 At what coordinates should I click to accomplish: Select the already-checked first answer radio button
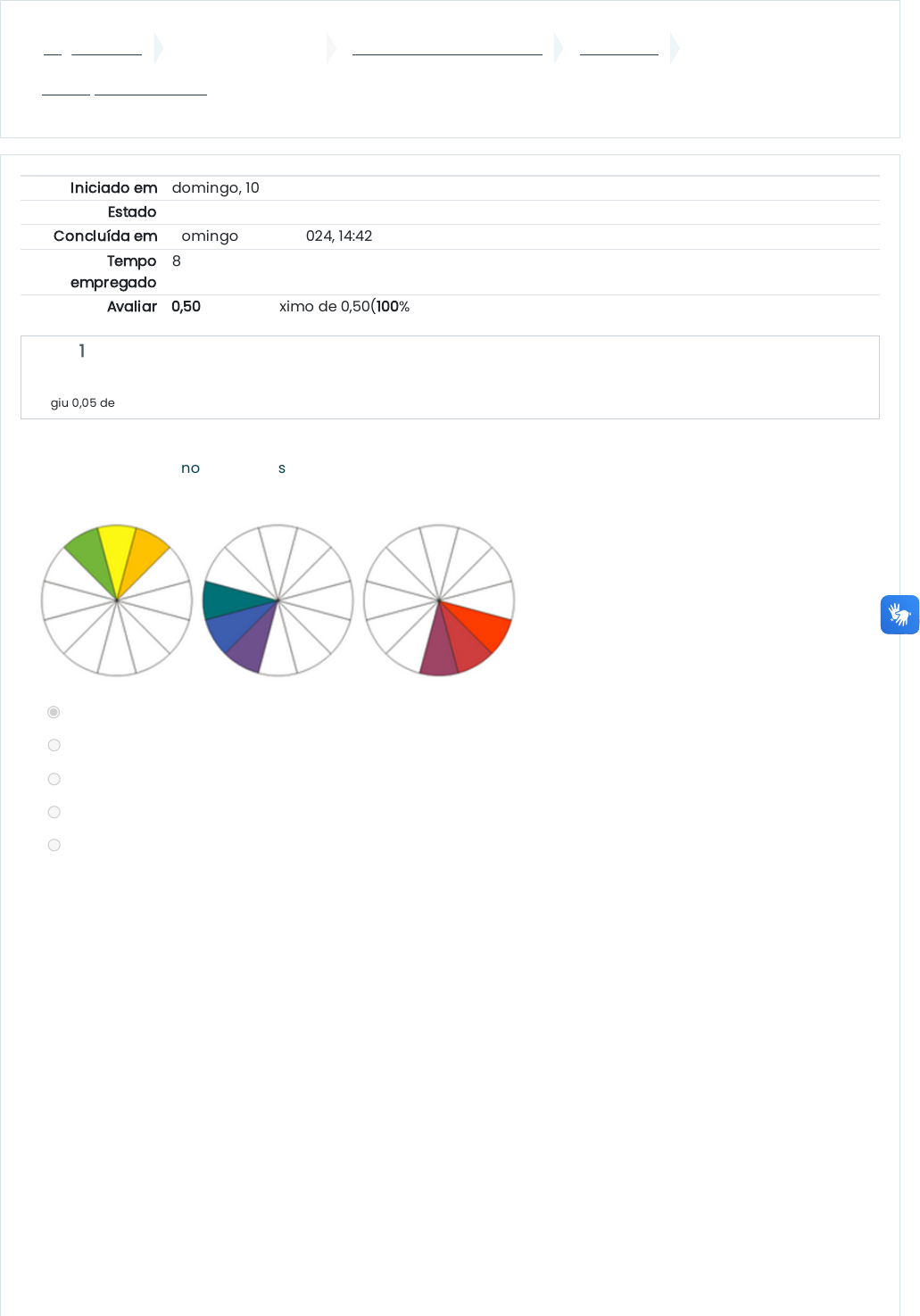click(54, 712)
